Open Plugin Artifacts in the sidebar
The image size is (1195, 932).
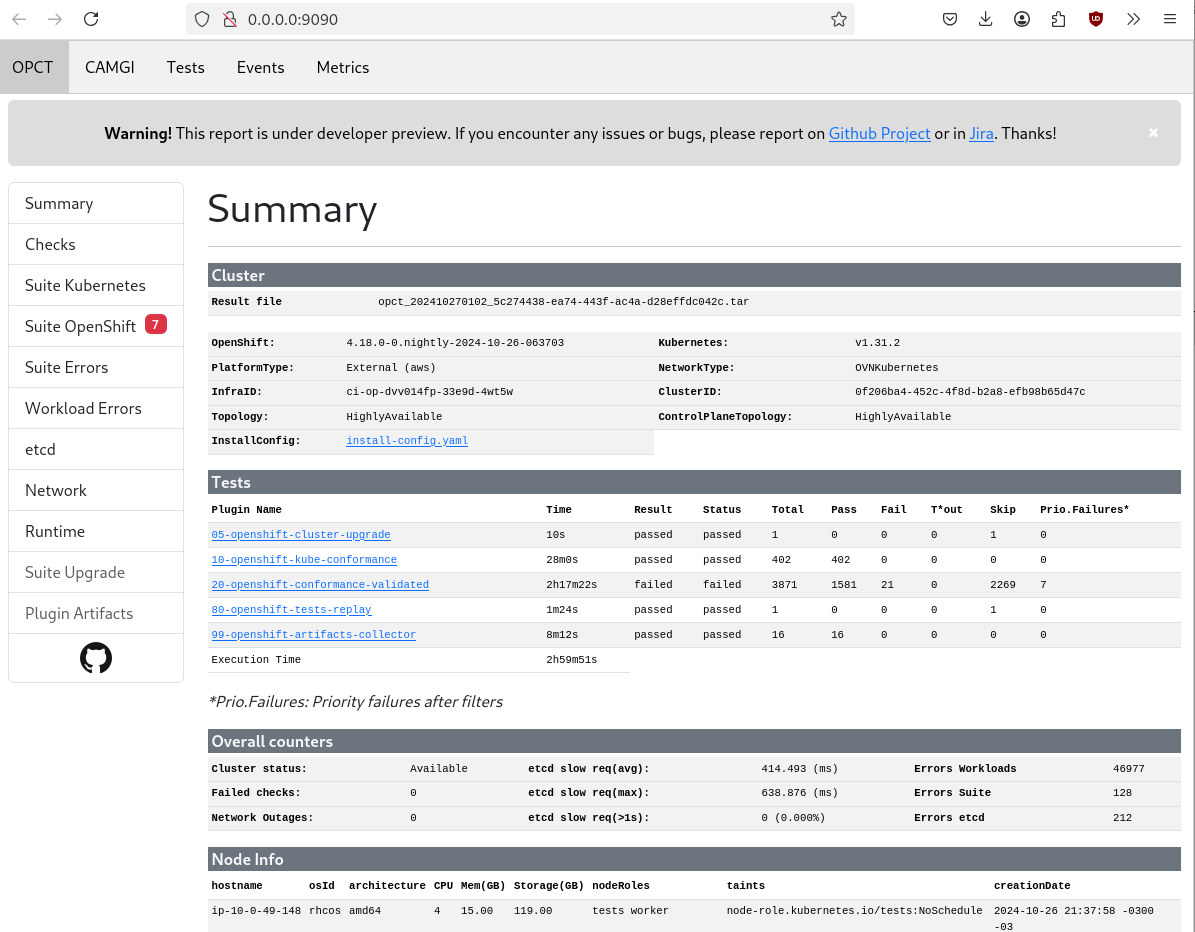[x=96, y=613]
